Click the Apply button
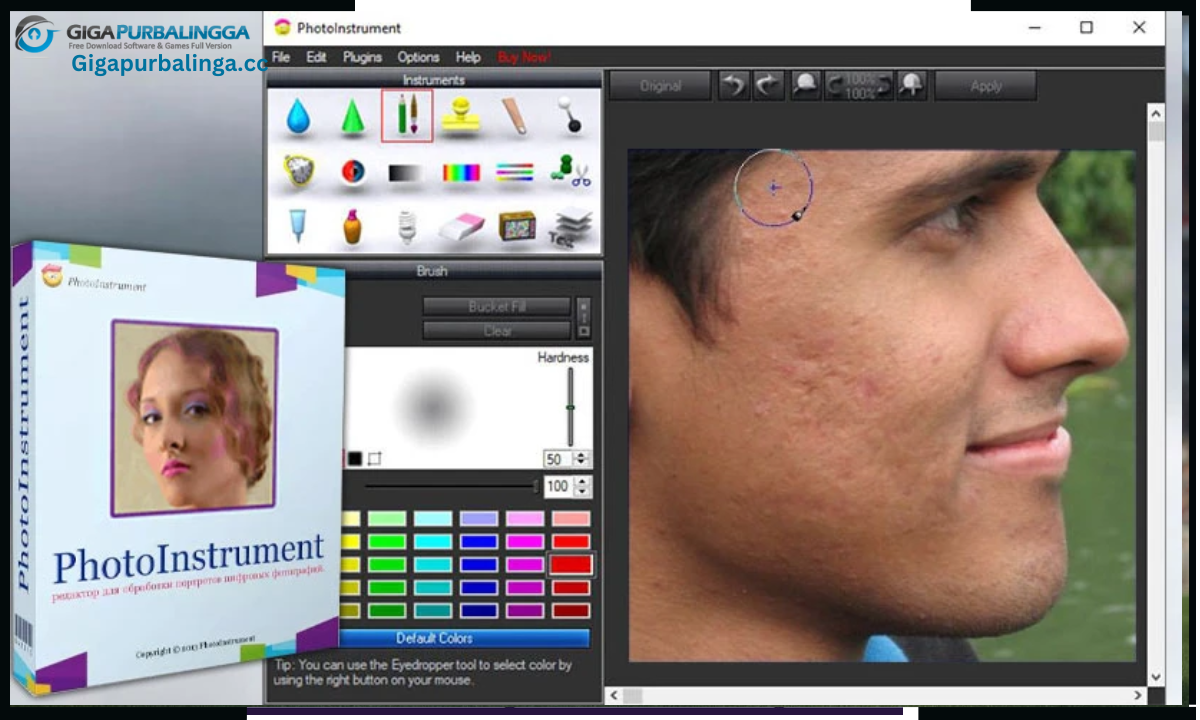Screen dimensions: 1200x720 986,86
